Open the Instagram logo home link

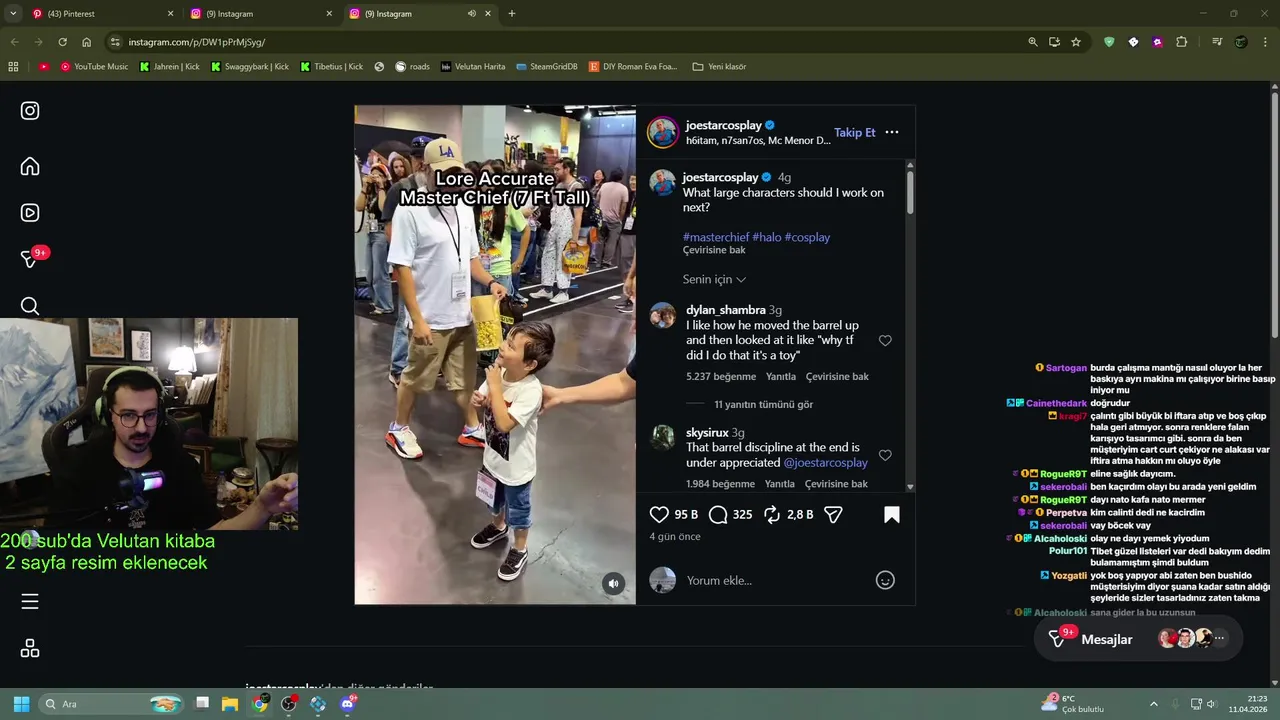click(x=30, y=111)
